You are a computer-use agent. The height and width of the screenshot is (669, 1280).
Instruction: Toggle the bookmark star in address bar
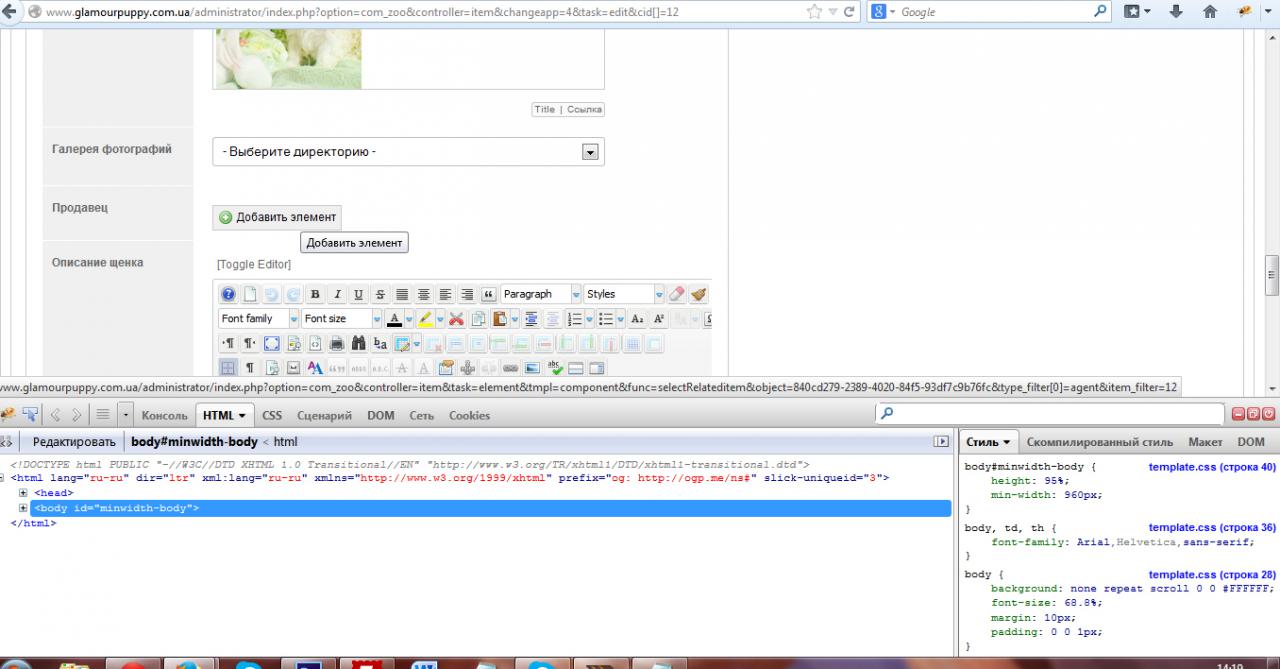814,12
